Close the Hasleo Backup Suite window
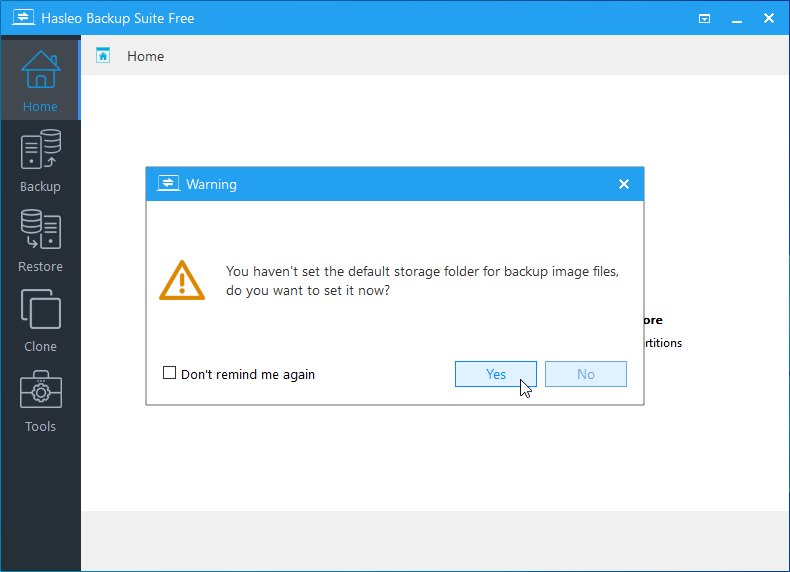 (769, 18)
